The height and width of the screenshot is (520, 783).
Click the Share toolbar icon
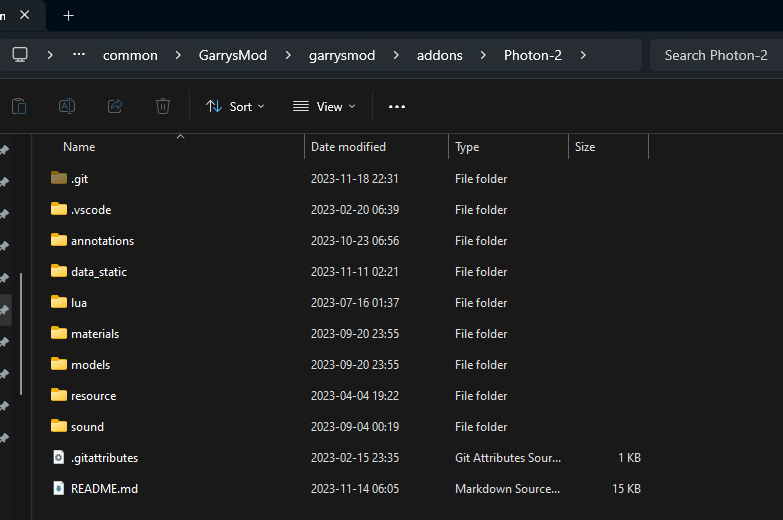coord(115,106)
